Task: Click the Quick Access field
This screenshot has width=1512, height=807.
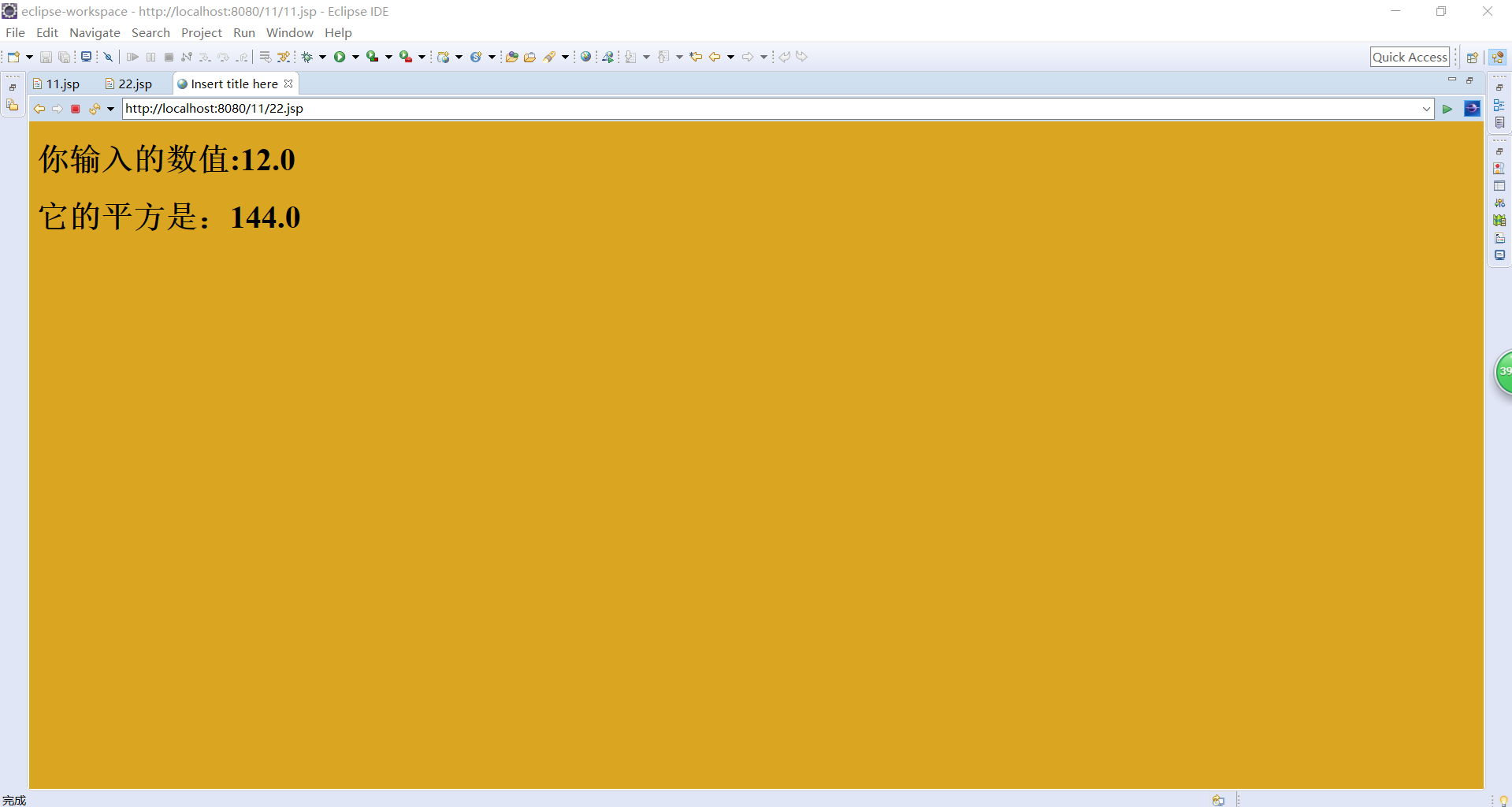Action: click(x=1410, y=56)
